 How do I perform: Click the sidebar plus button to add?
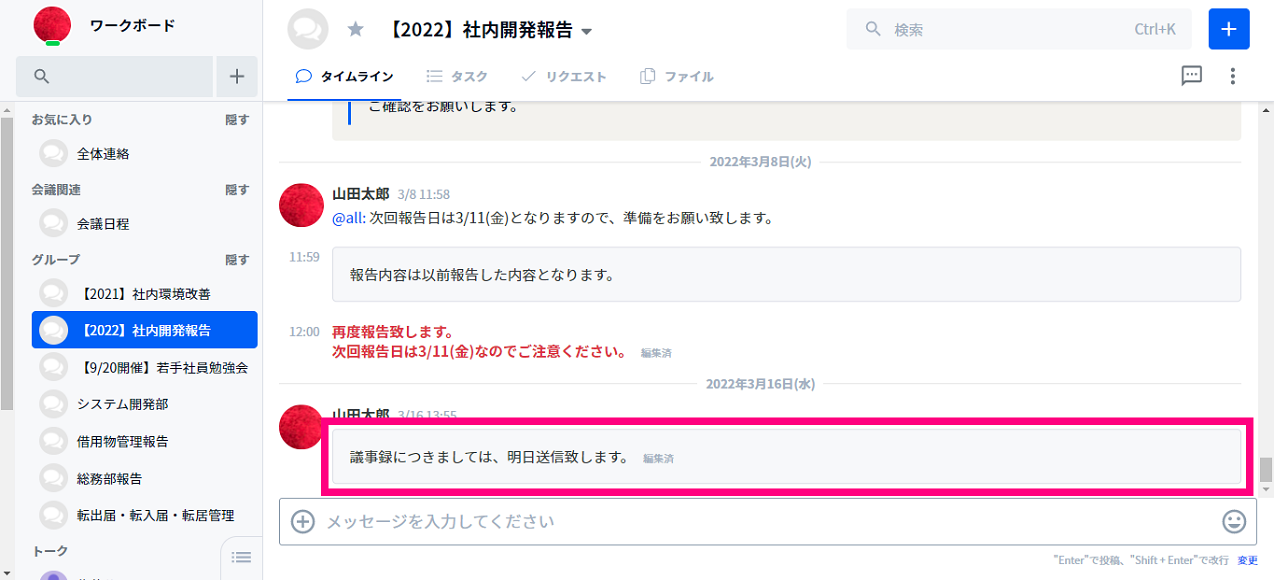237,76
